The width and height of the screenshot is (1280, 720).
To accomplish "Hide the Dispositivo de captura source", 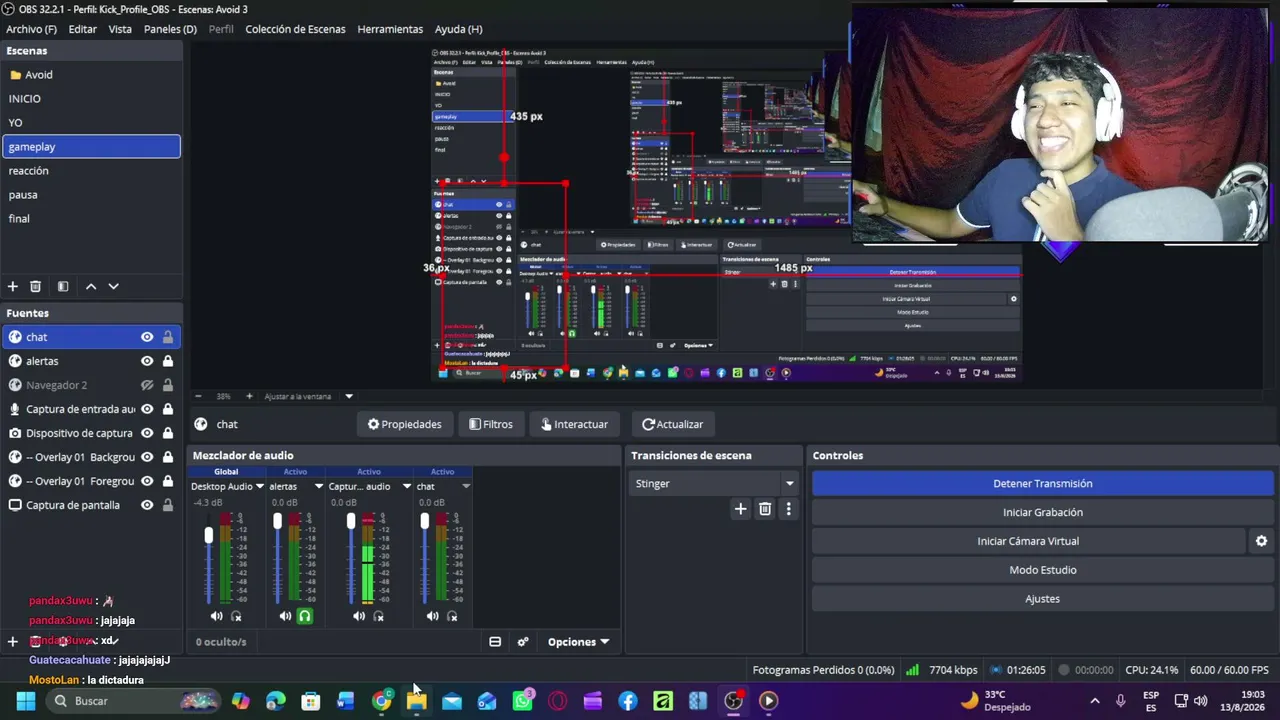I will pos(147,433).
